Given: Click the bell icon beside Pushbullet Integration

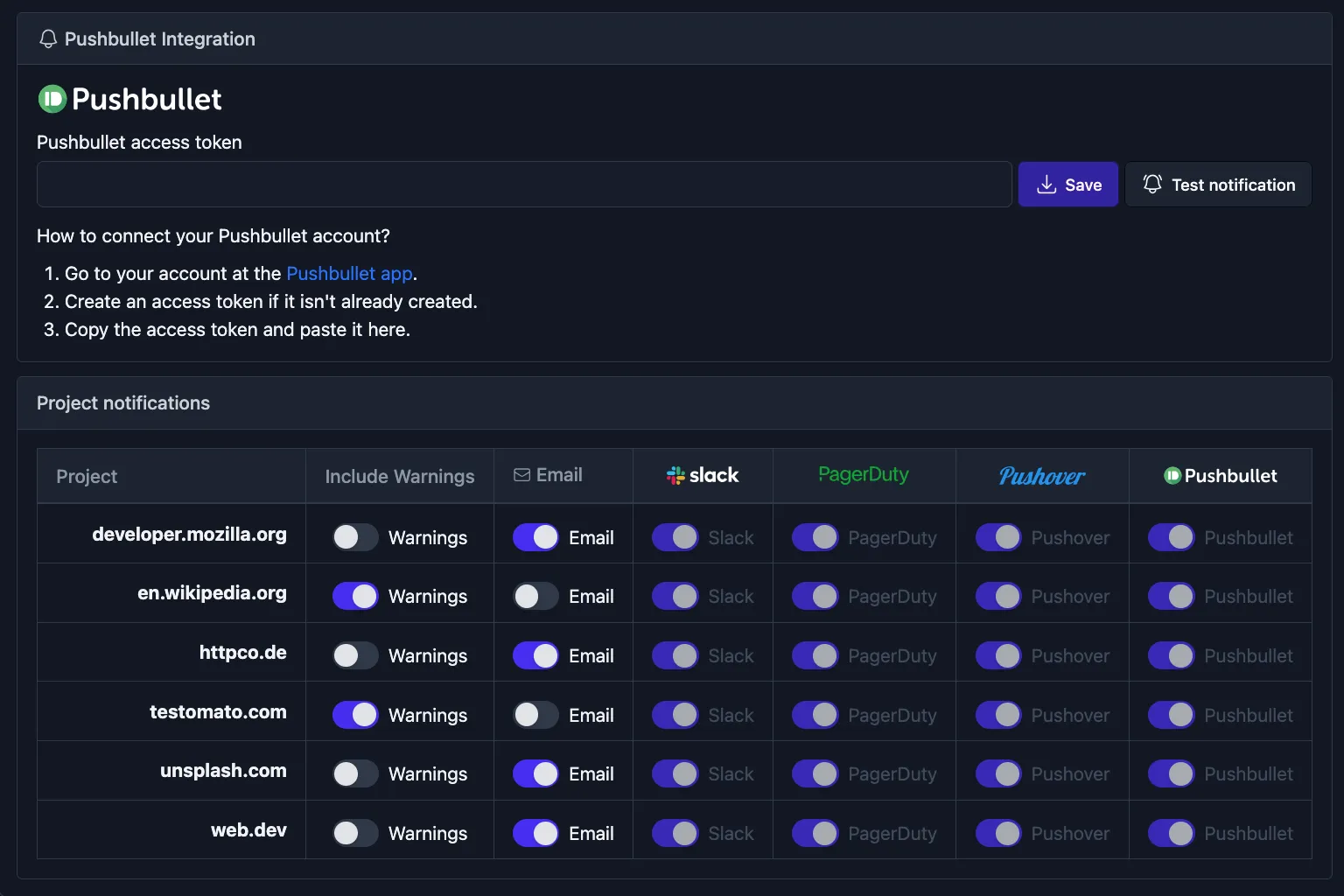Looking at the screenshot, I should pyautogui.click(x=48, y=38).
